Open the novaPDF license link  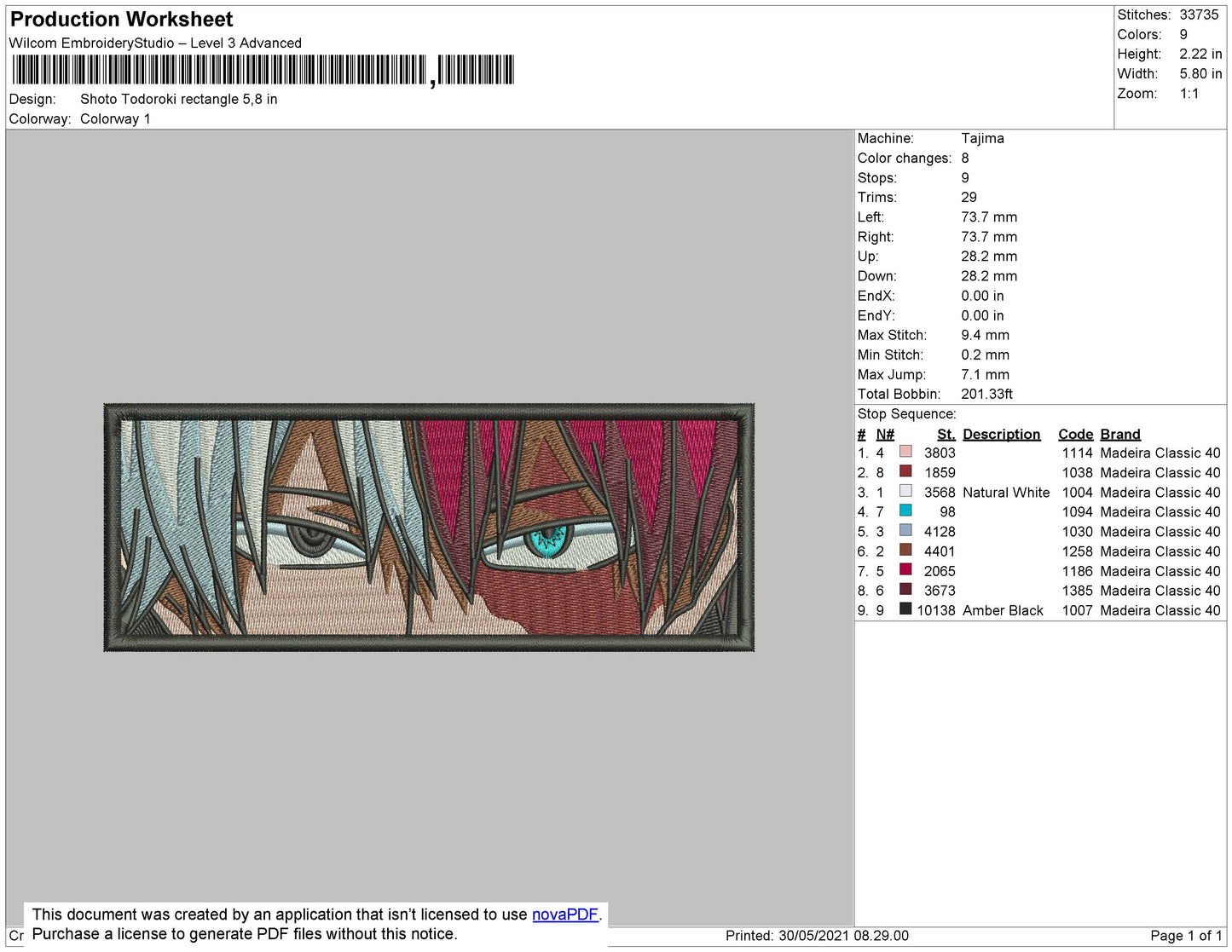pos(564,914)
